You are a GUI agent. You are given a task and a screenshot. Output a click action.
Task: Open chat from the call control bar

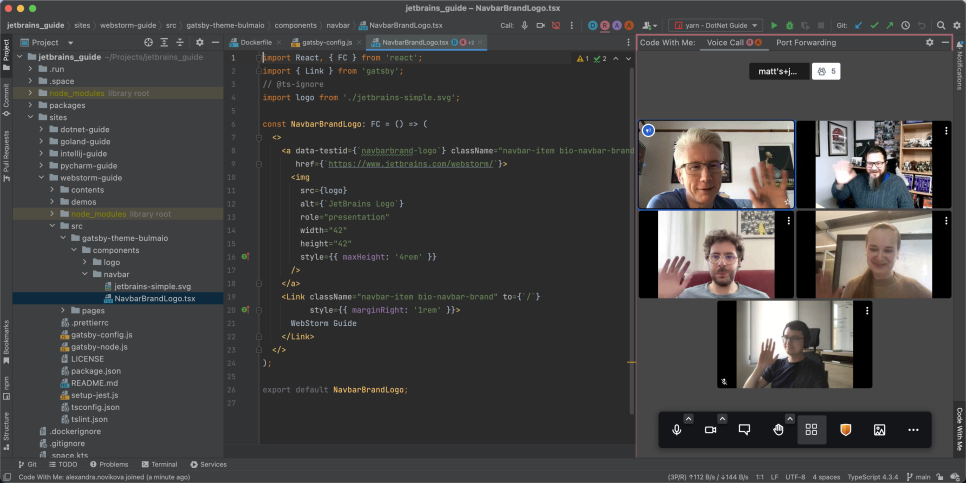click(744, 430)
